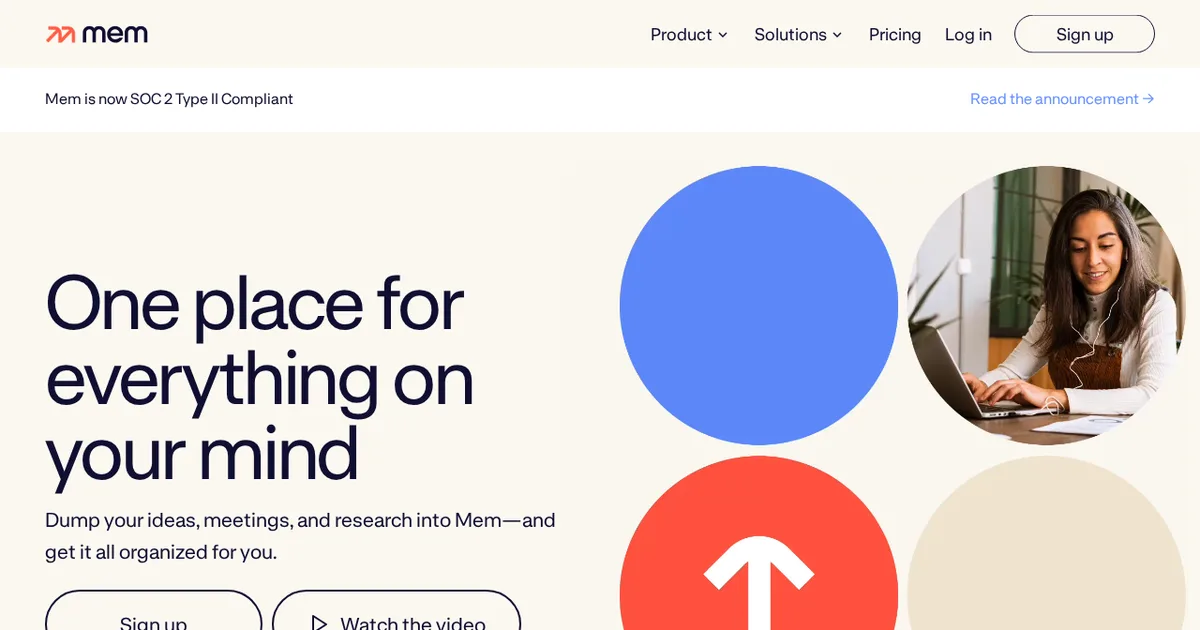The image size is (1200, 630).
Task: Expand the Solutions dropdown menu
Action: (x=798, y=35)
